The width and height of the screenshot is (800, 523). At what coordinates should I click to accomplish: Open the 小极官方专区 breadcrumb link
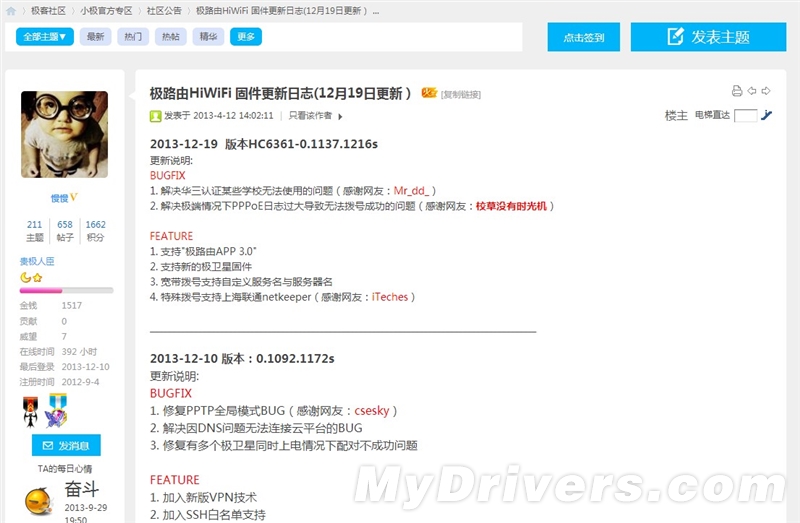point(106,11)
